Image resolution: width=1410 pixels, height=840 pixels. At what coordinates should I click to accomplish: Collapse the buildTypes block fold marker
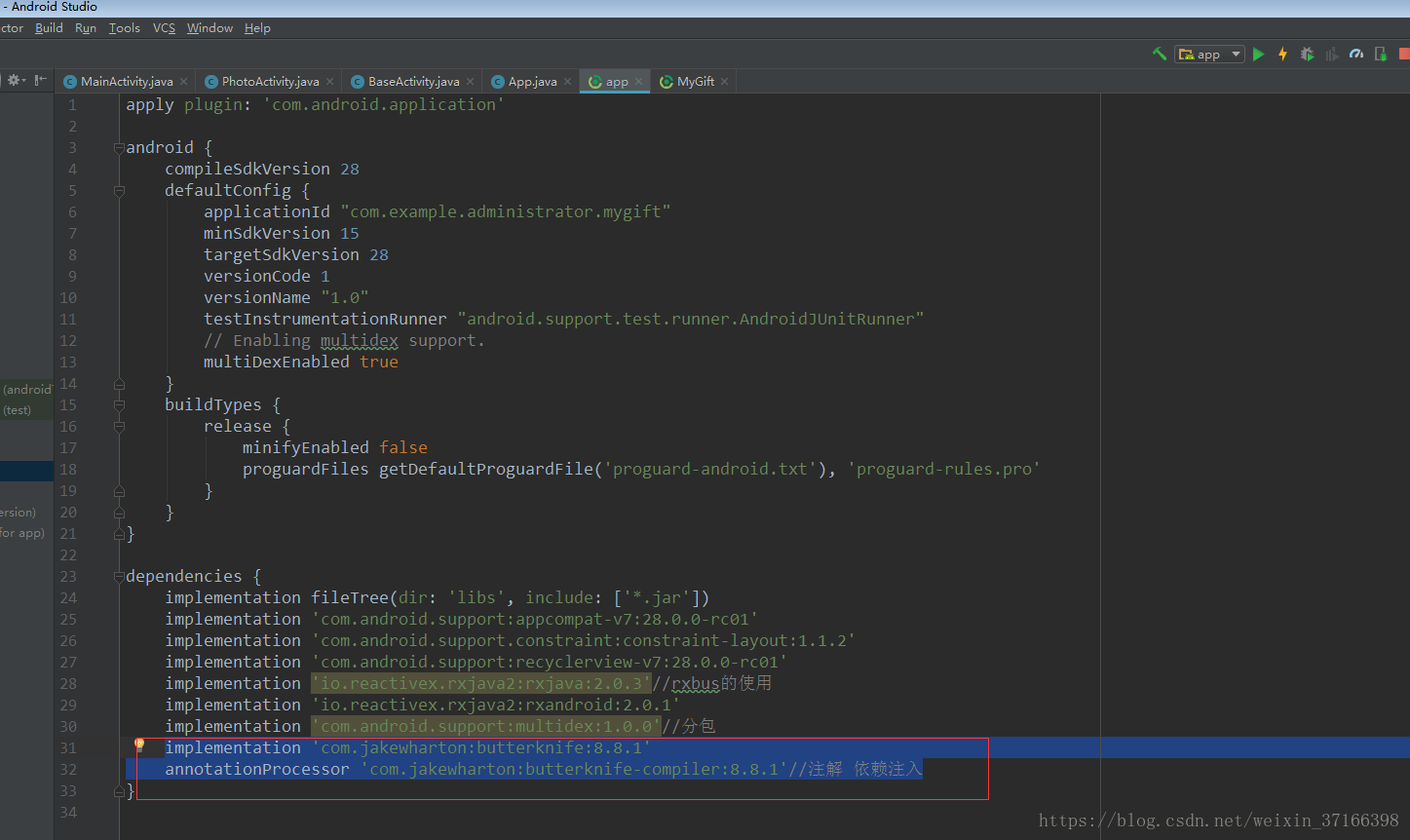coord(119,405)
